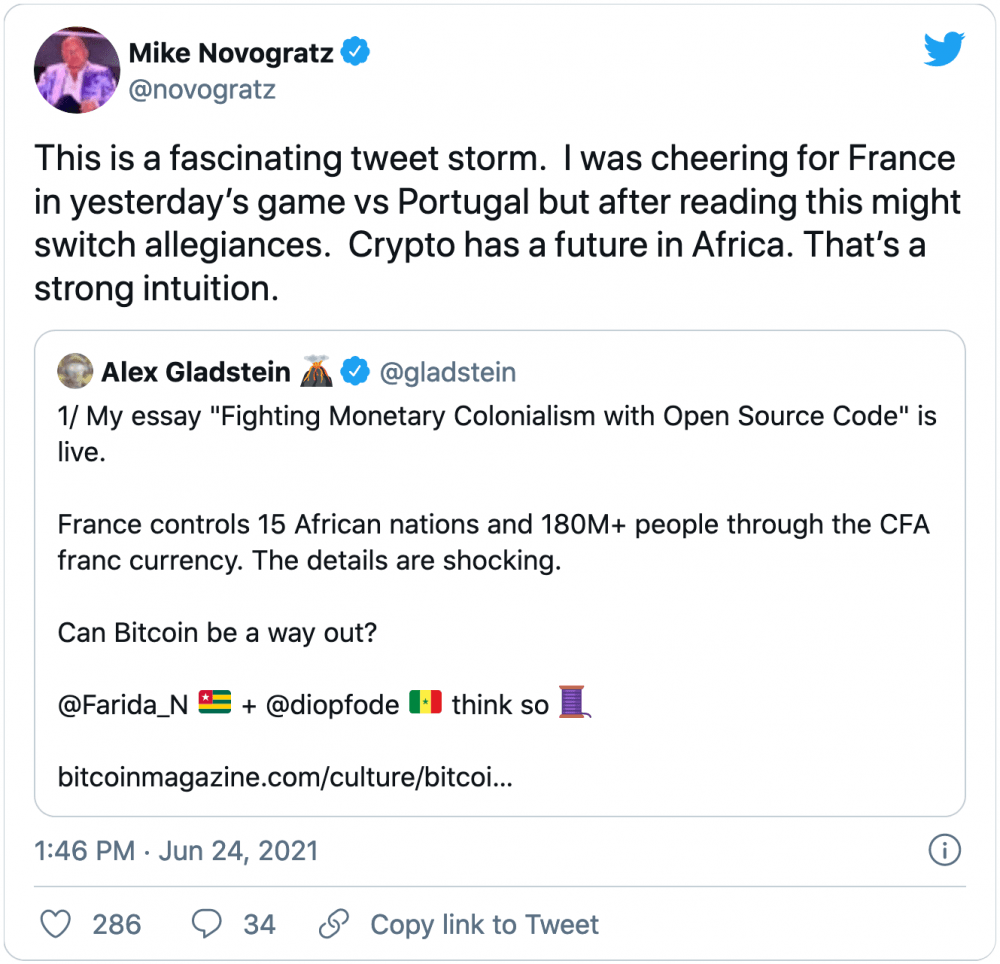This screenshot has width=1000, height=964.
Task: Click Alex Gladstein's small avatar
Action: pyautogui.click(x=75, y=373)
